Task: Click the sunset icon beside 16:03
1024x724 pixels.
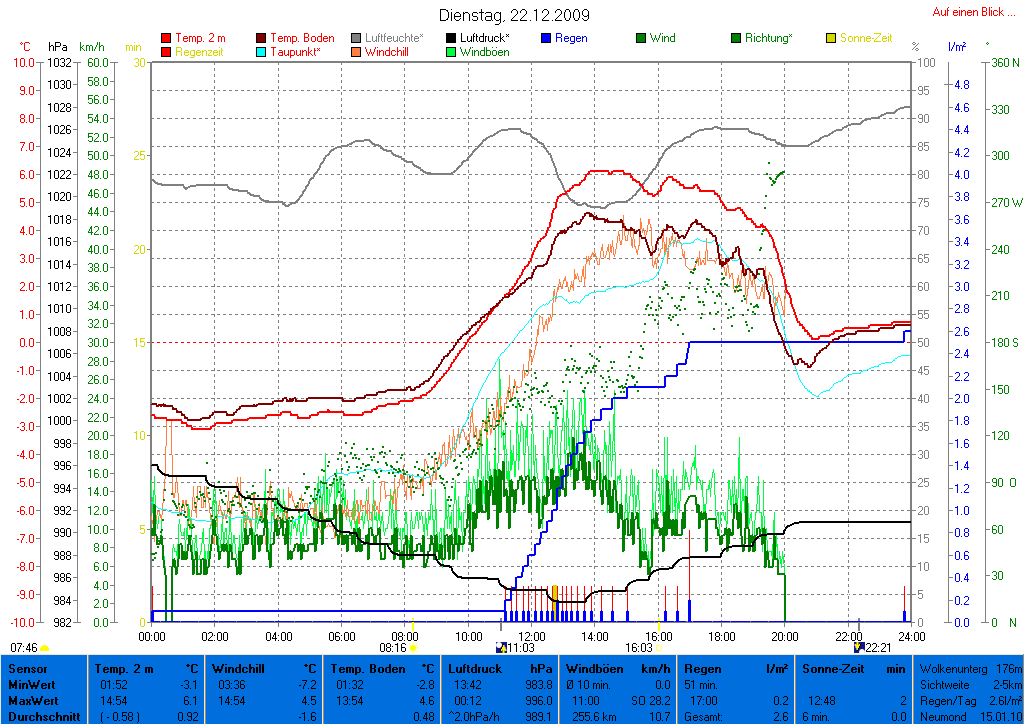Action: [x=658, y=648]
